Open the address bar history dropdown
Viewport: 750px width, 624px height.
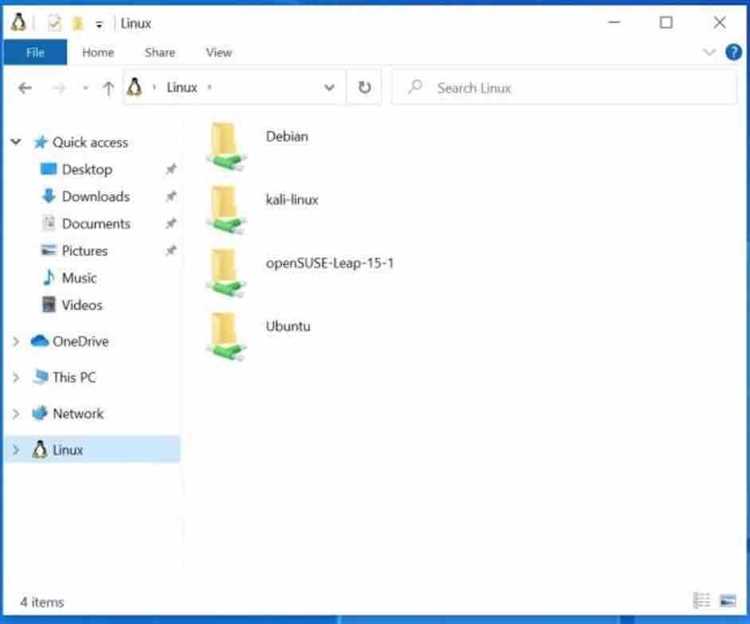tap(329, 88)
